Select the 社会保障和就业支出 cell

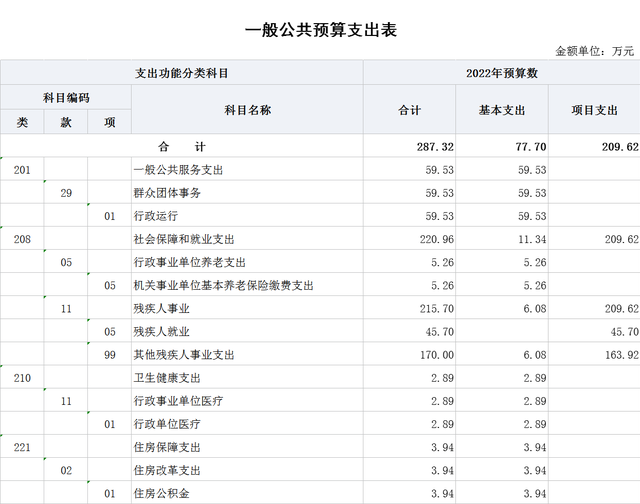pyautogui.click(x=183, y=239)
